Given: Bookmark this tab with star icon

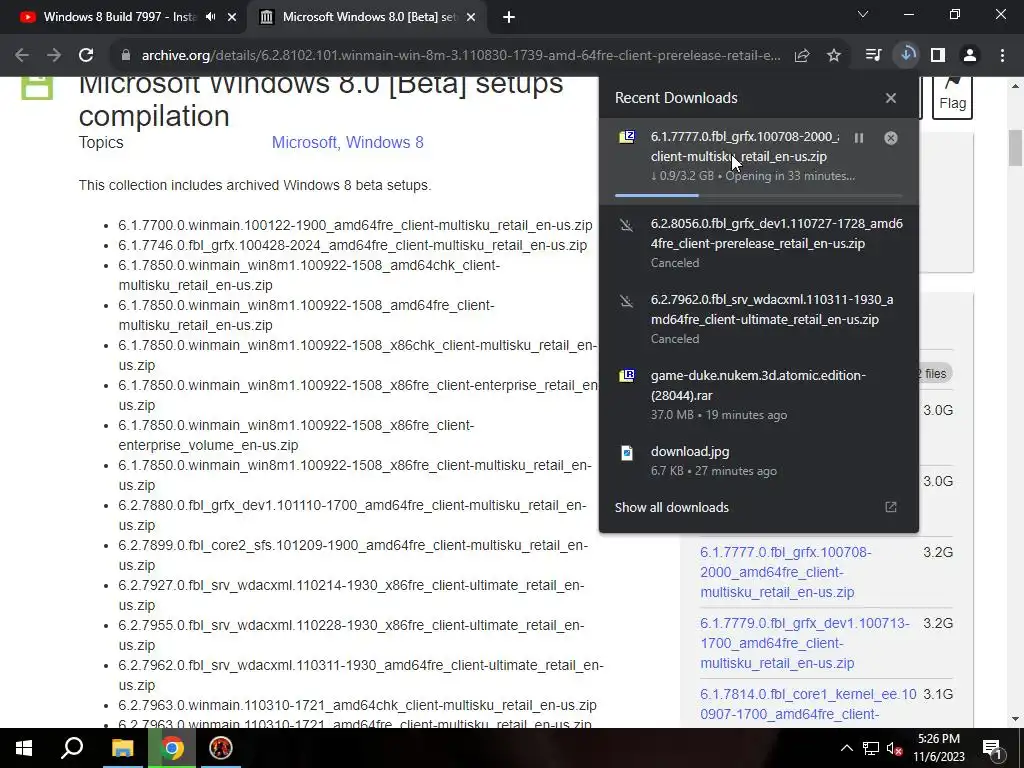Looking at the screenshot, I should (x=834, y=55).
